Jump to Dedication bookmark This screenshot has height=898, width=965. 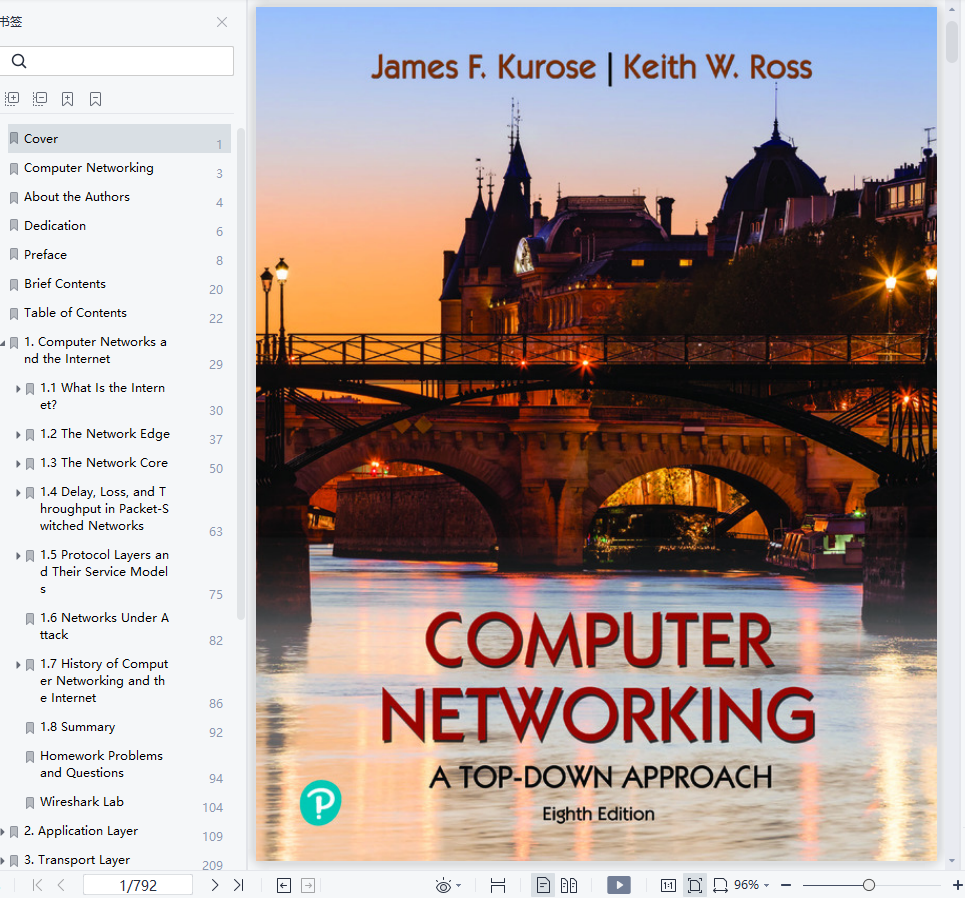[55, 225]
